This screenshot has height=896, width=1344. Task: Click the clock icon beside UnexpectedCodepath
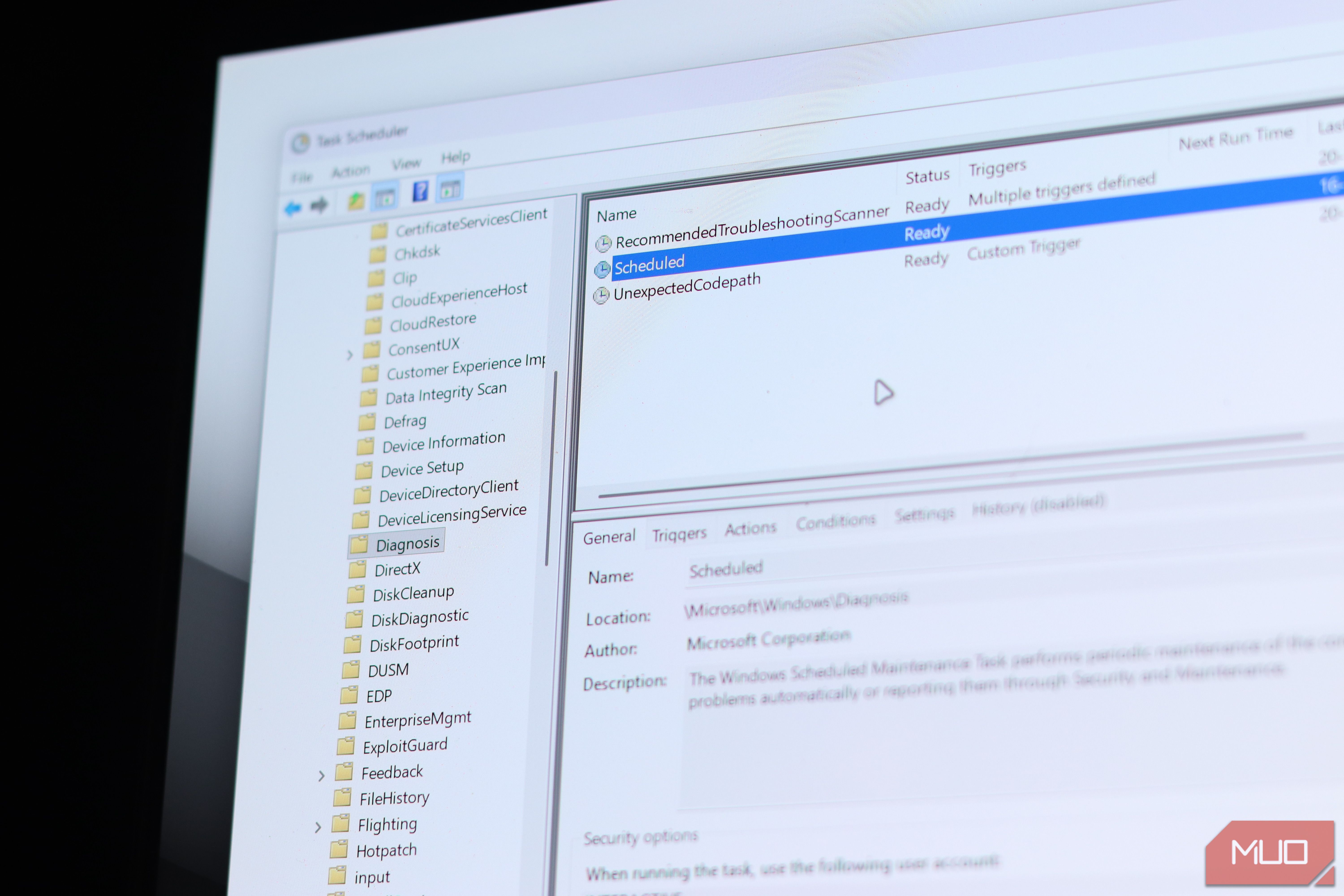[601, 295]
